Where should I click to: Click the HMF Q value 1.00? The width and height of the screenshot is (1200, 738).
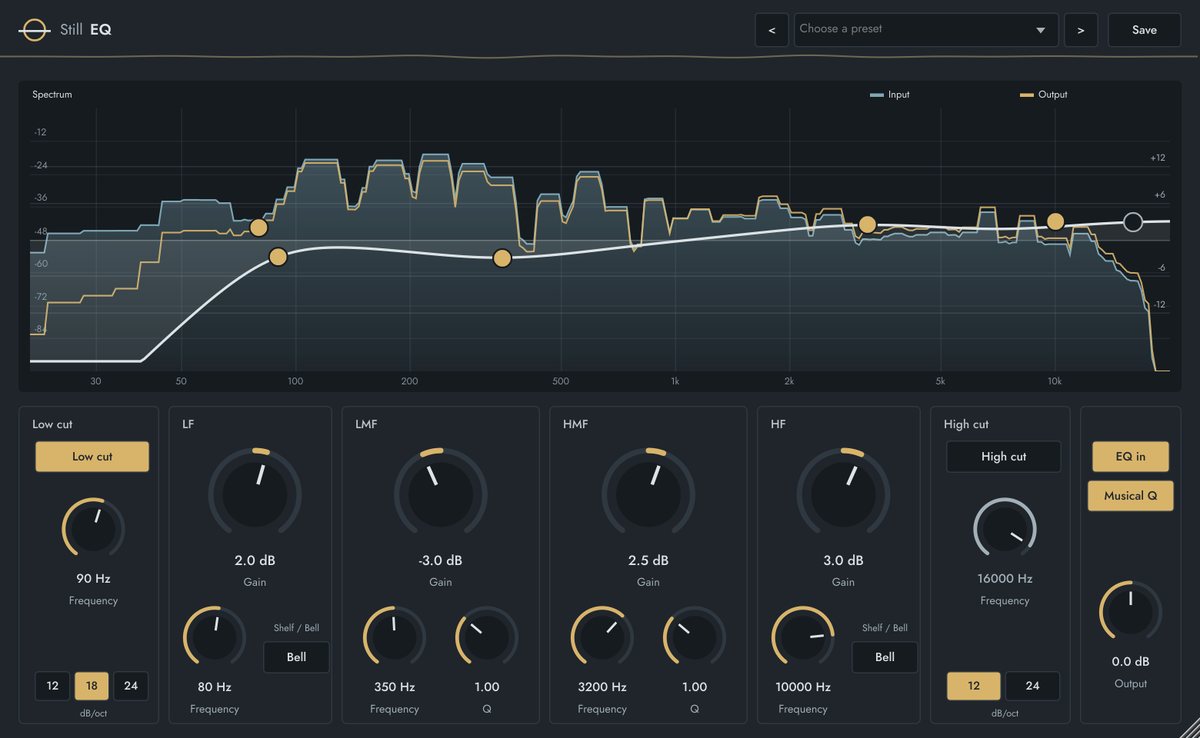(x=694, y=687)
